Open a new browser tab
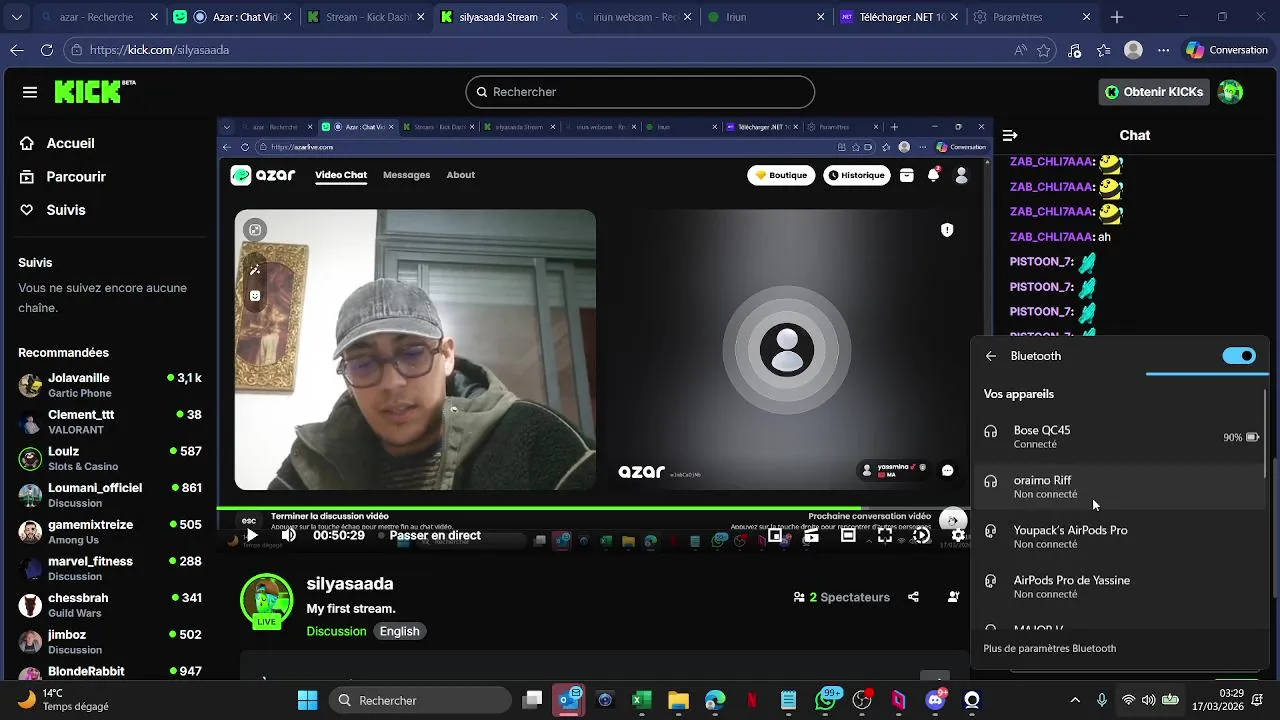This screenshot has height=720, width=1280. (x=1117, y=17)
